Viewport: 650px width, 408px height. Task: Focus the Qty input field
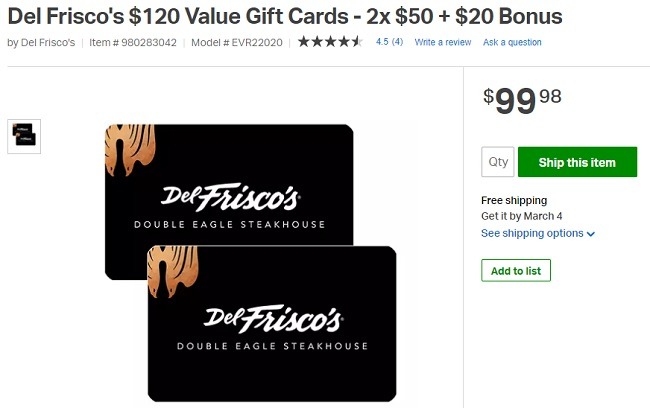click(x=497, y=162)
